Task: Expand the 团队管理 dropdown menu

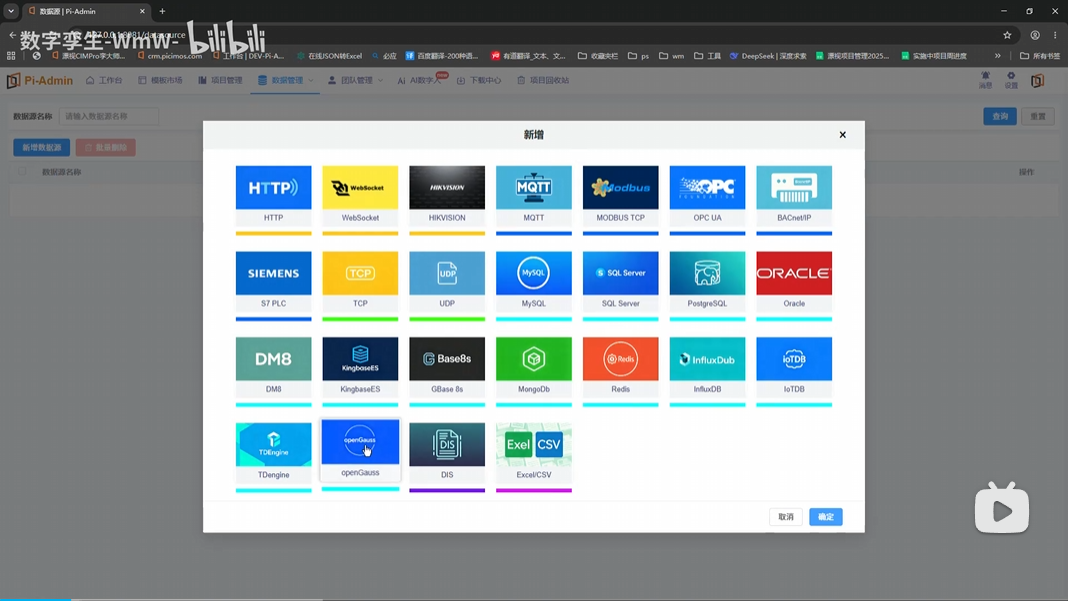Action: tap(355, 80)
